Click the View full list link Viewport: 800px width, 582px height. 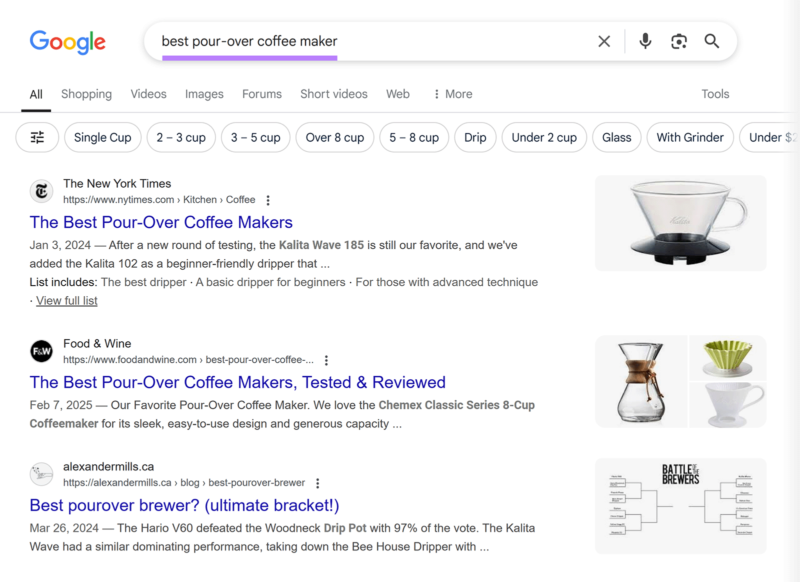point(66,301)
